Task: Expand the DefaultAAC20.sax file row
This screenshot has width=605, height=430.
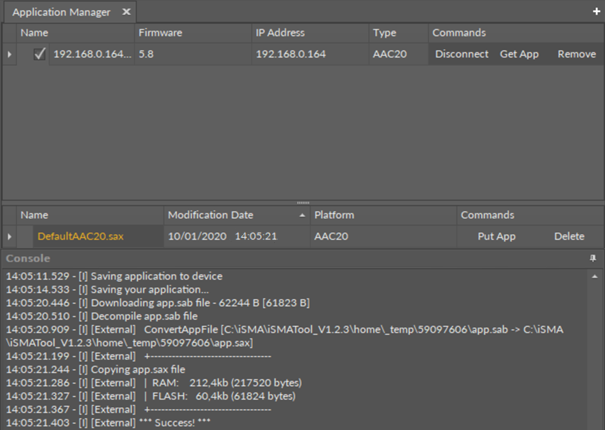Action: coord(11,237)
